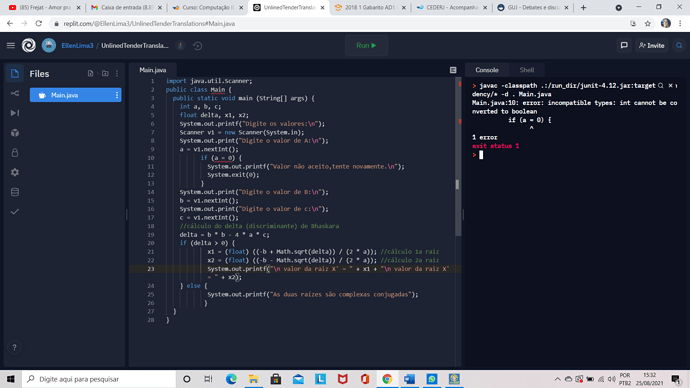Open Word from the taskbar
The width and height of the screenshot is (690, 388).
click(409, 379)
